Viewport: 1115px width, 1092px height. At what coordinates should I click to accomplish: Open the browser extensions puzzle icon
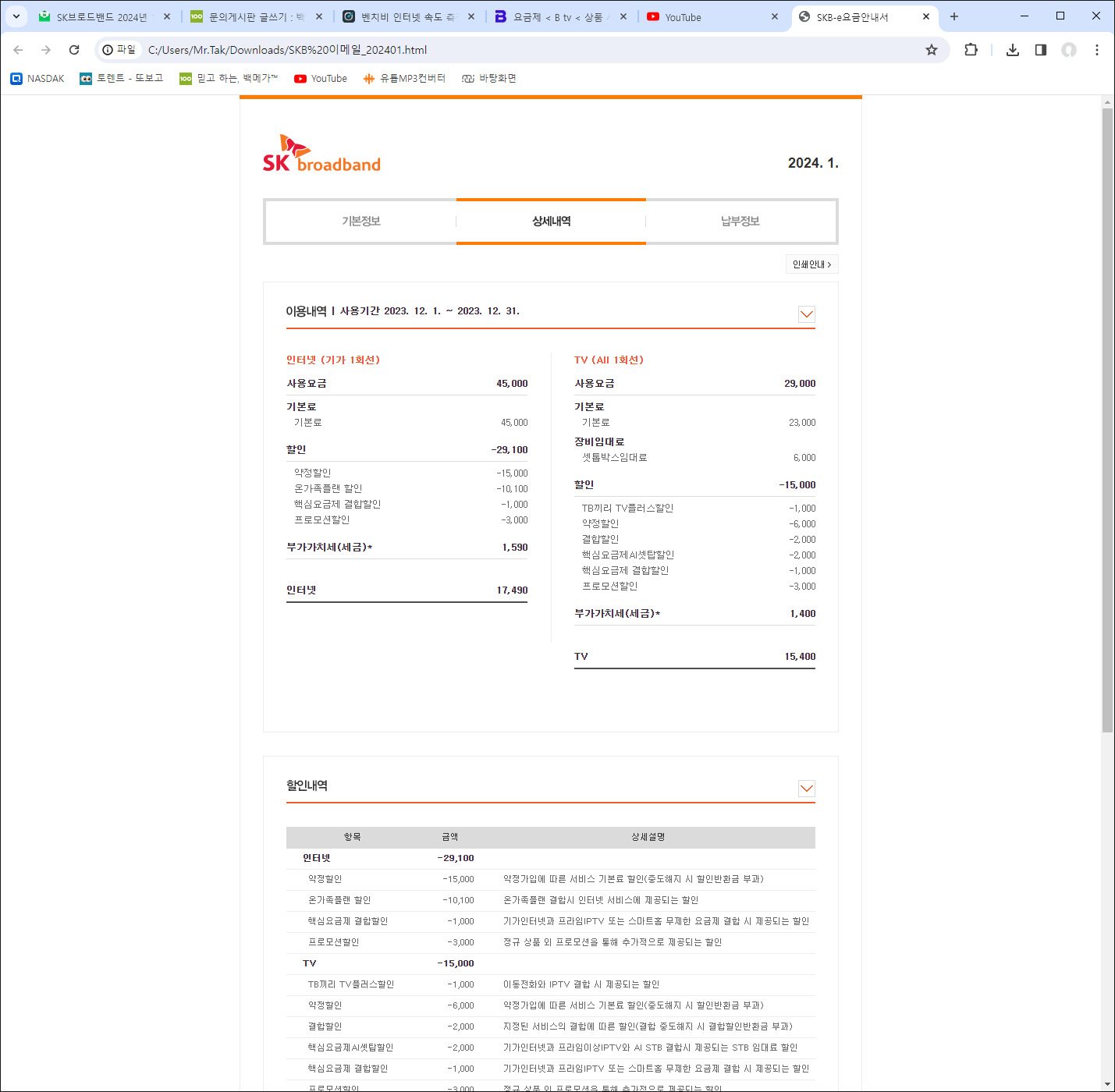971,50
